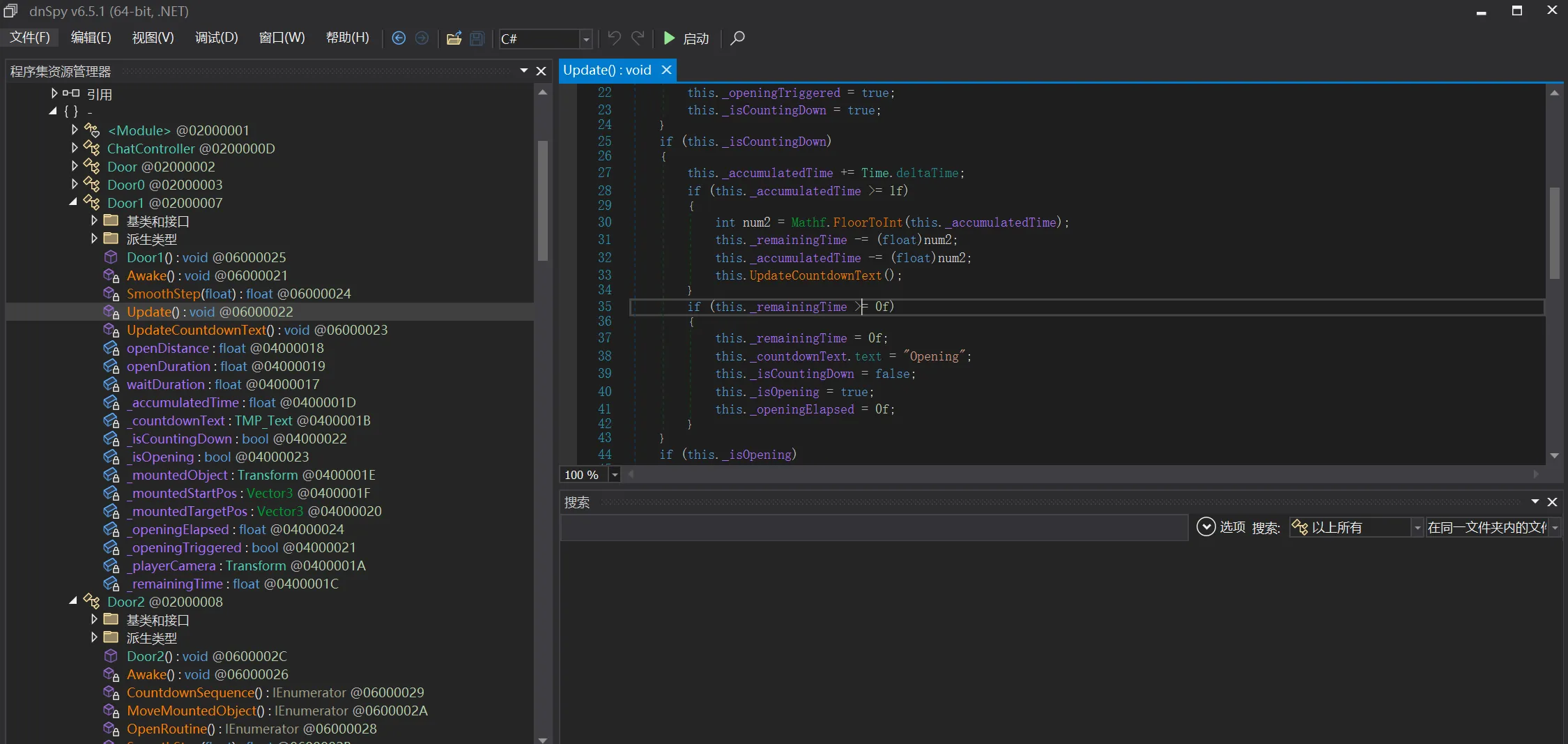Open the 调试(D) menu

coord(216,38)
